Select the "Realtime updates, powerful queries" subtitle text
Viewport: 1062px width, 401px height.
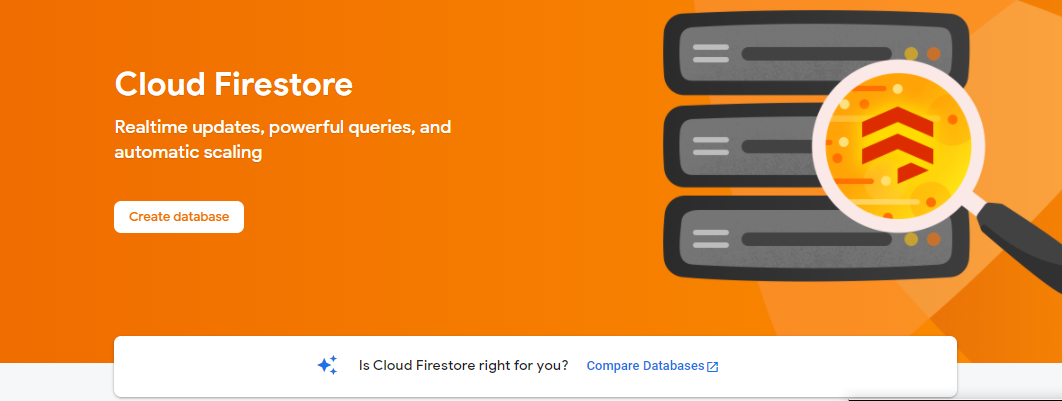[x=282, y=139]
